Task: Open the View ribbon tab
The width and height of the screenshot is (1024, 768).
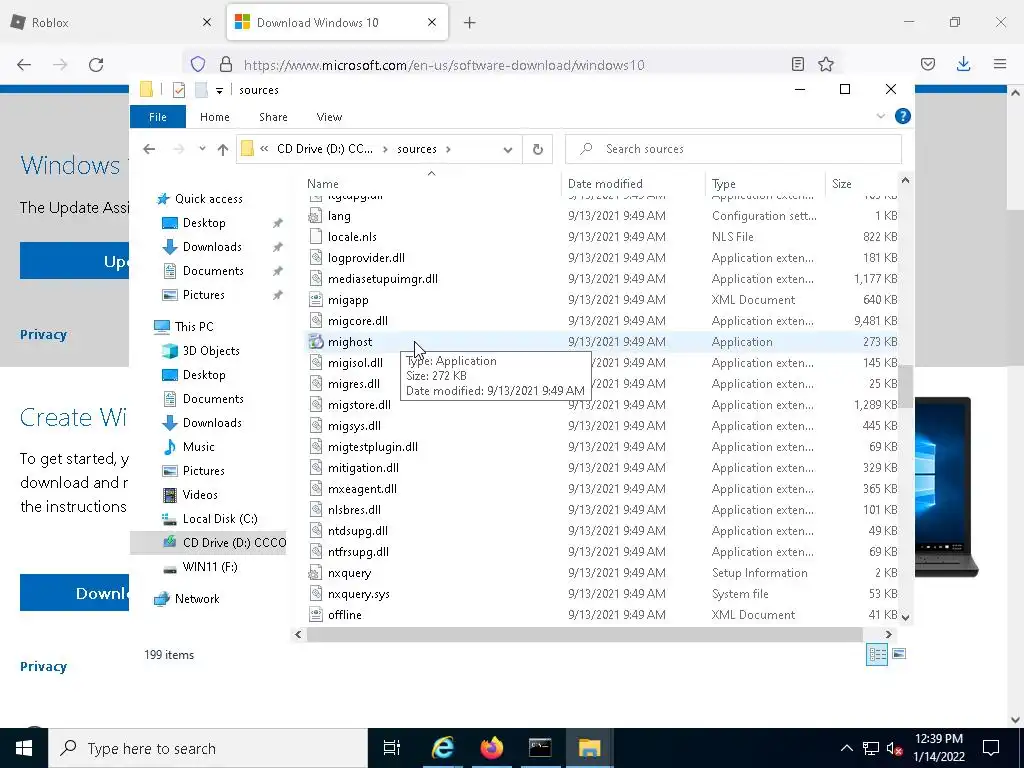Action: (x=329, y=117)
